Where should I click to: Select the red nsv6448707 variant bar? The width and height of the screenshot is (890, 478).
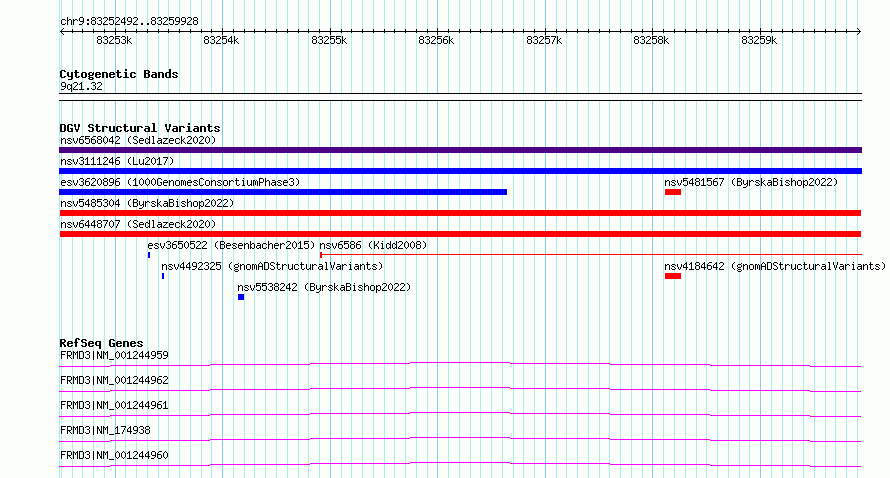[460, 234]
